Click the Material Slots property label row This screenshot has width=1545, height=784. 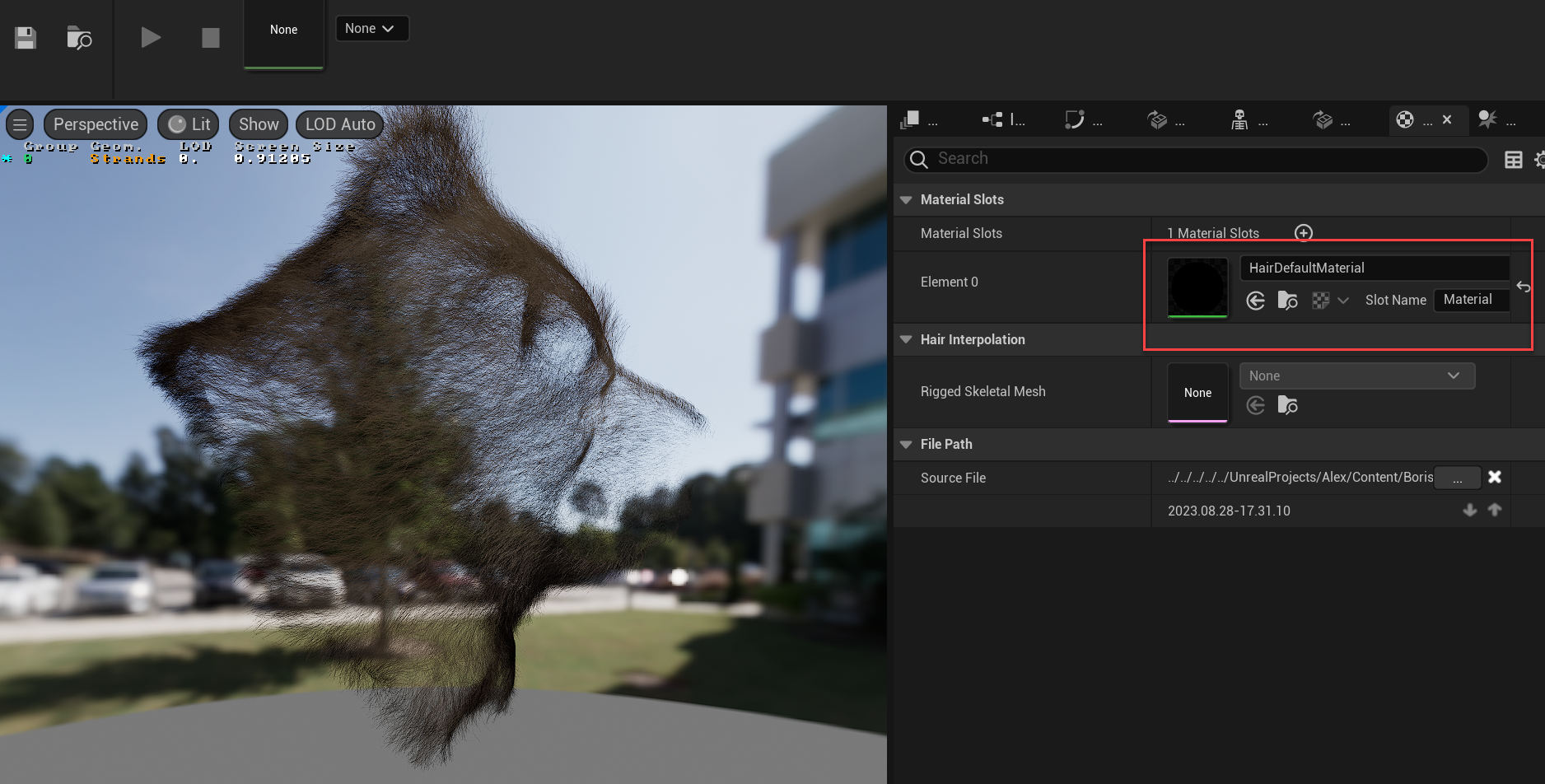pos(961,233)
